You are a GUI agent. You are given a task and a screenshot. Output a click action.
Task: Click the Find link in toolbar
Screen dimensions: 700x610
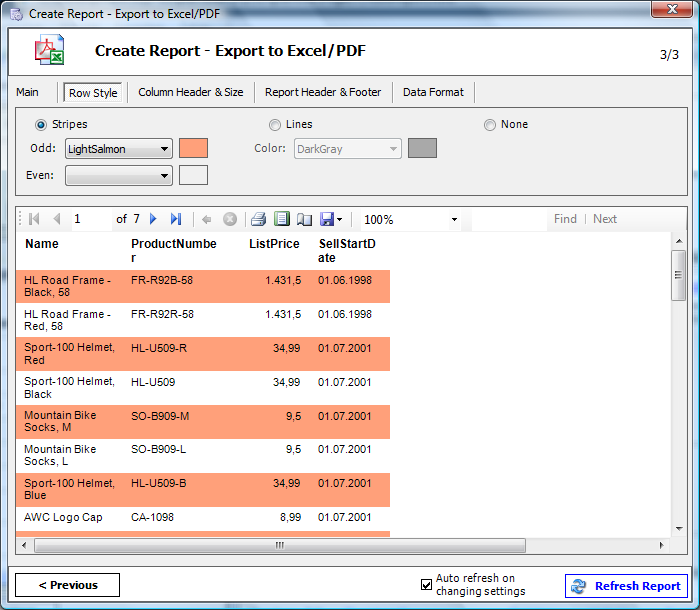pyautogui.click(x=565, y=219)
